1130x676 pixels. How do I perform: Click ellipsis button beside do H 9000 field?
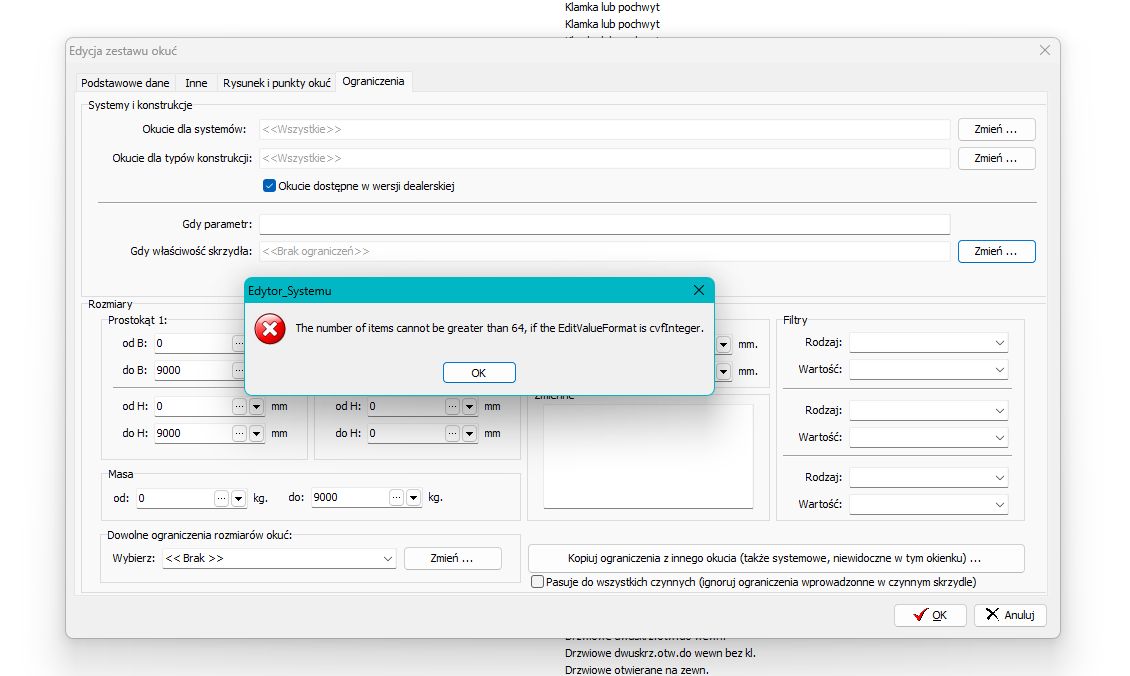(239, 434)
